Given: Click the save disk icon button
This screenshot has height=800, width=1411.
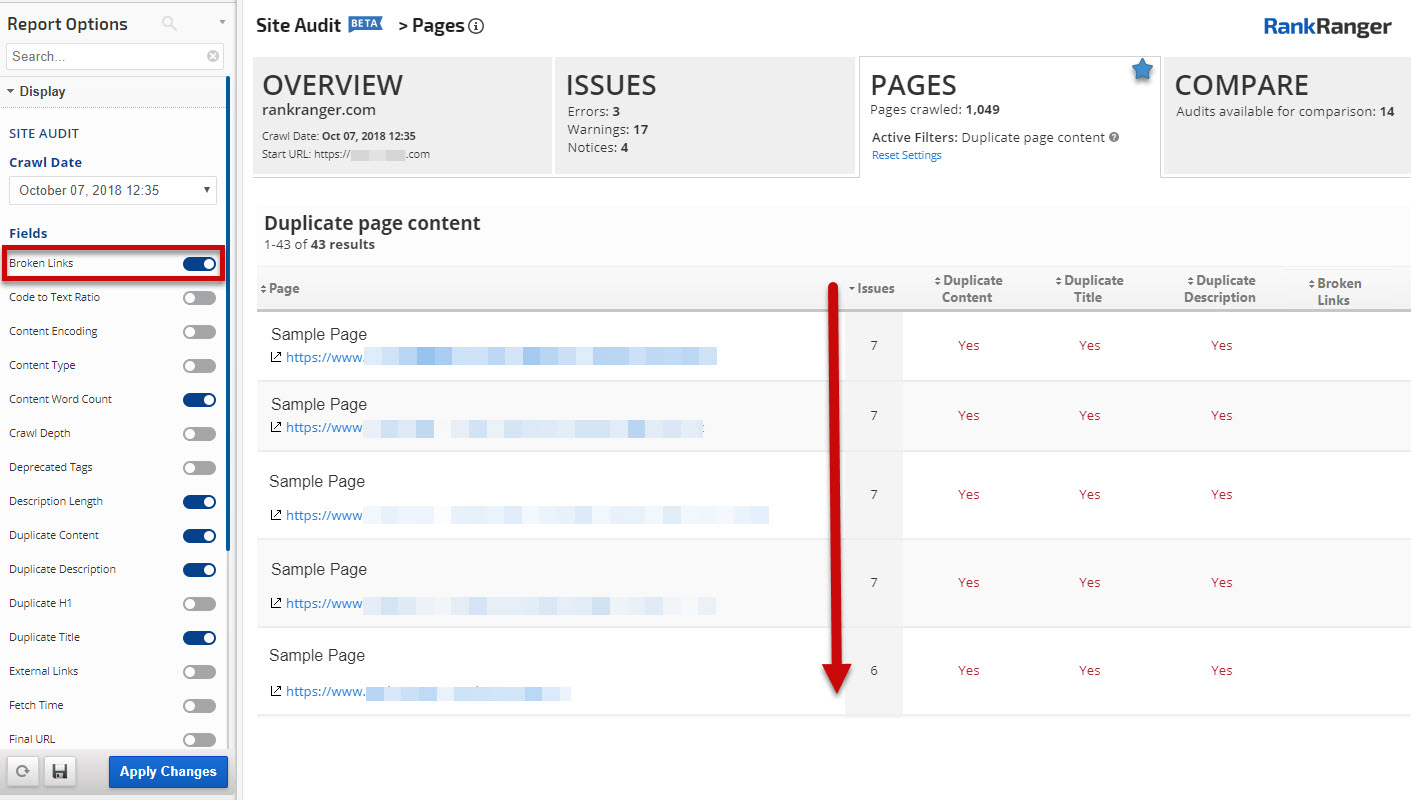Looking at the screenshot, I should click(x=60, y=772).
